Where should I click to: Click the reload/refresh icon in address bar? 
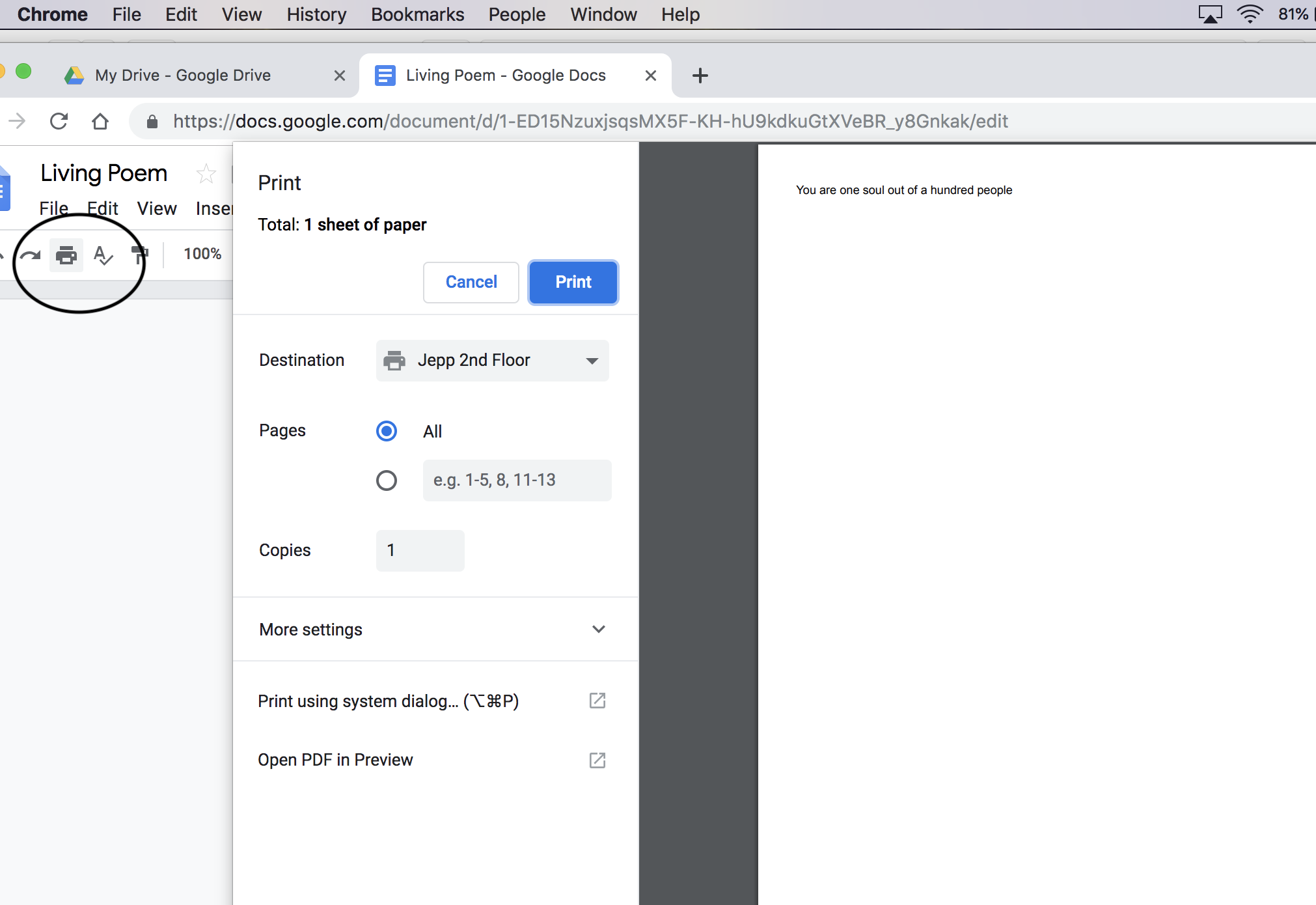[x=58, y=121]
